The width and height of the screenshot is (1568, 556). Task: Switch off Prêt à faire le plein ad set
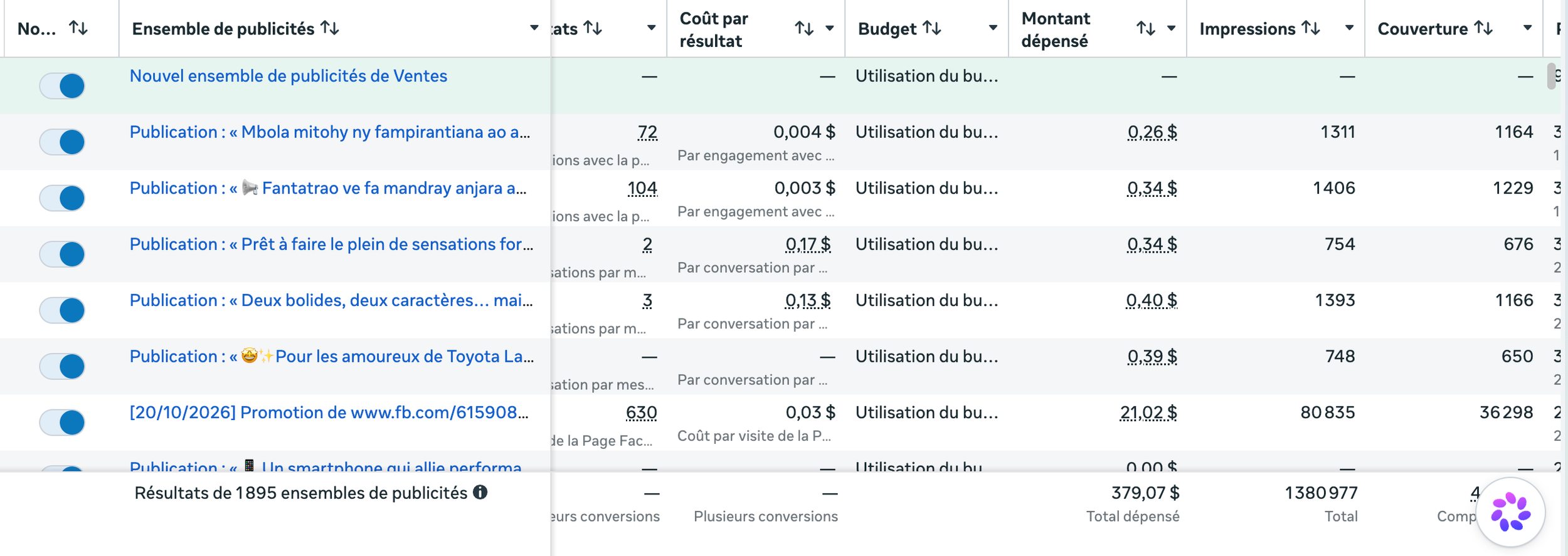pyautogui.click(x=62, y=254)
